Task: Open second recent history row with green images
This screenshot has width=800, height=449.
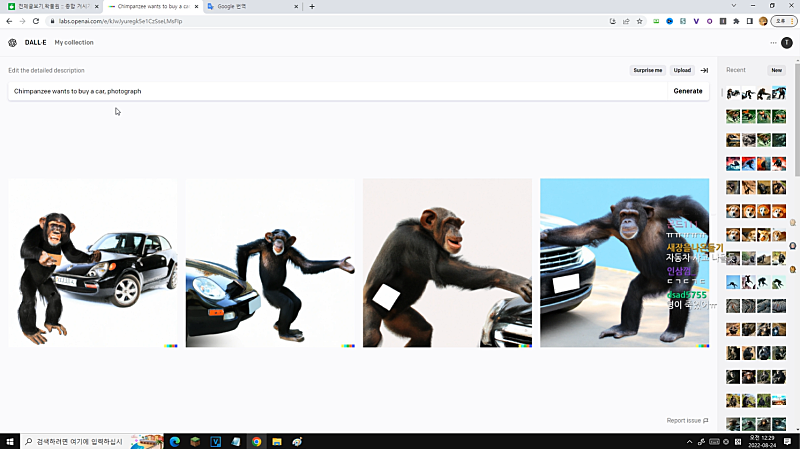Action: 756,116
